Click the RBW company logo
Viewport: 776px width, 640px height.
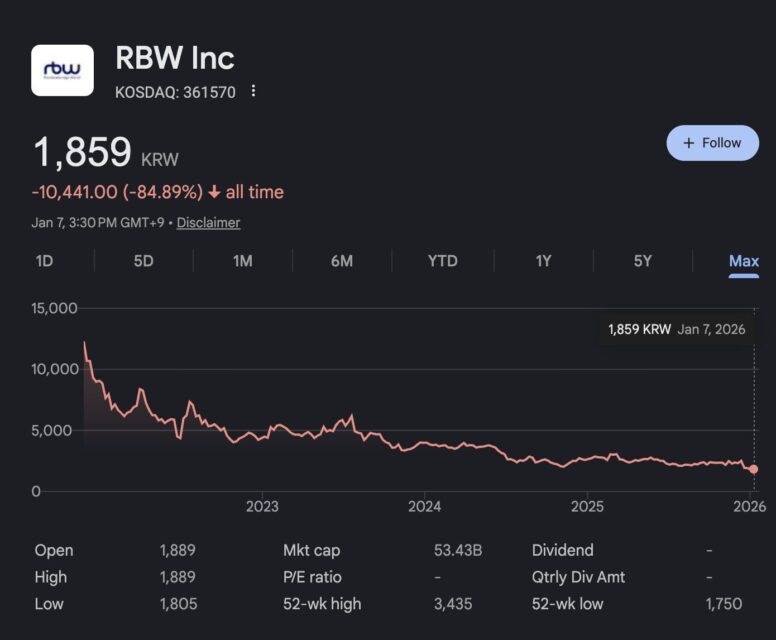[62, 70]
